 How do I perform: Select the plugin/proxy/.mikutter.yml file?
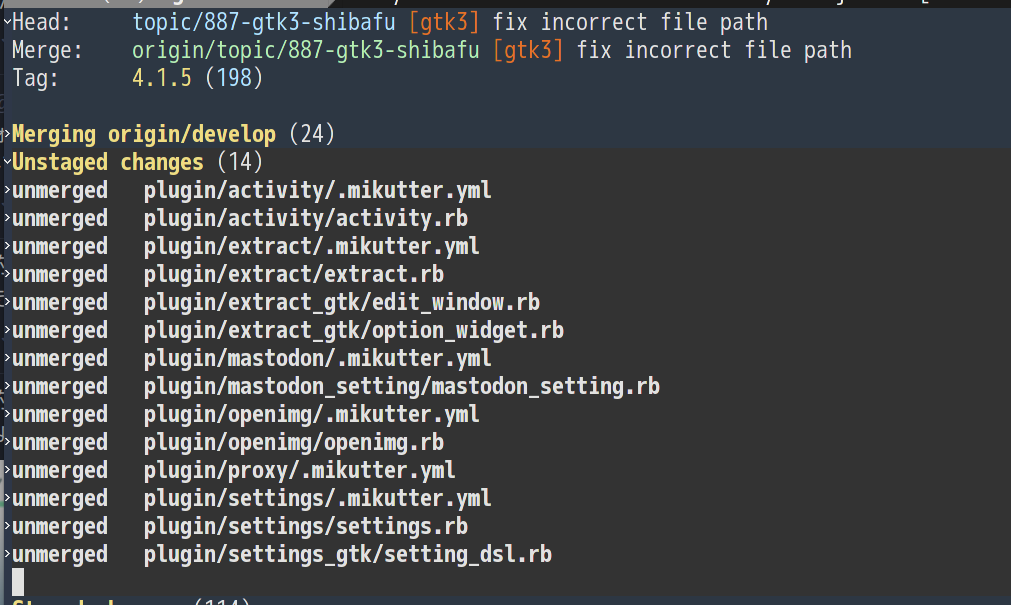tap(299, 470)
